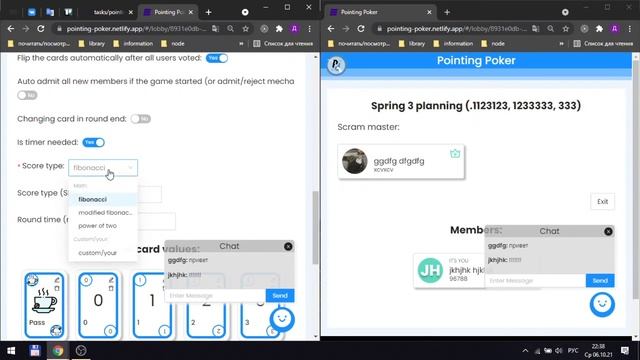Edit the 0 card with pencil icon
Image resolution: width=640 pixels, height=360 pixels.
pos(111,280)
